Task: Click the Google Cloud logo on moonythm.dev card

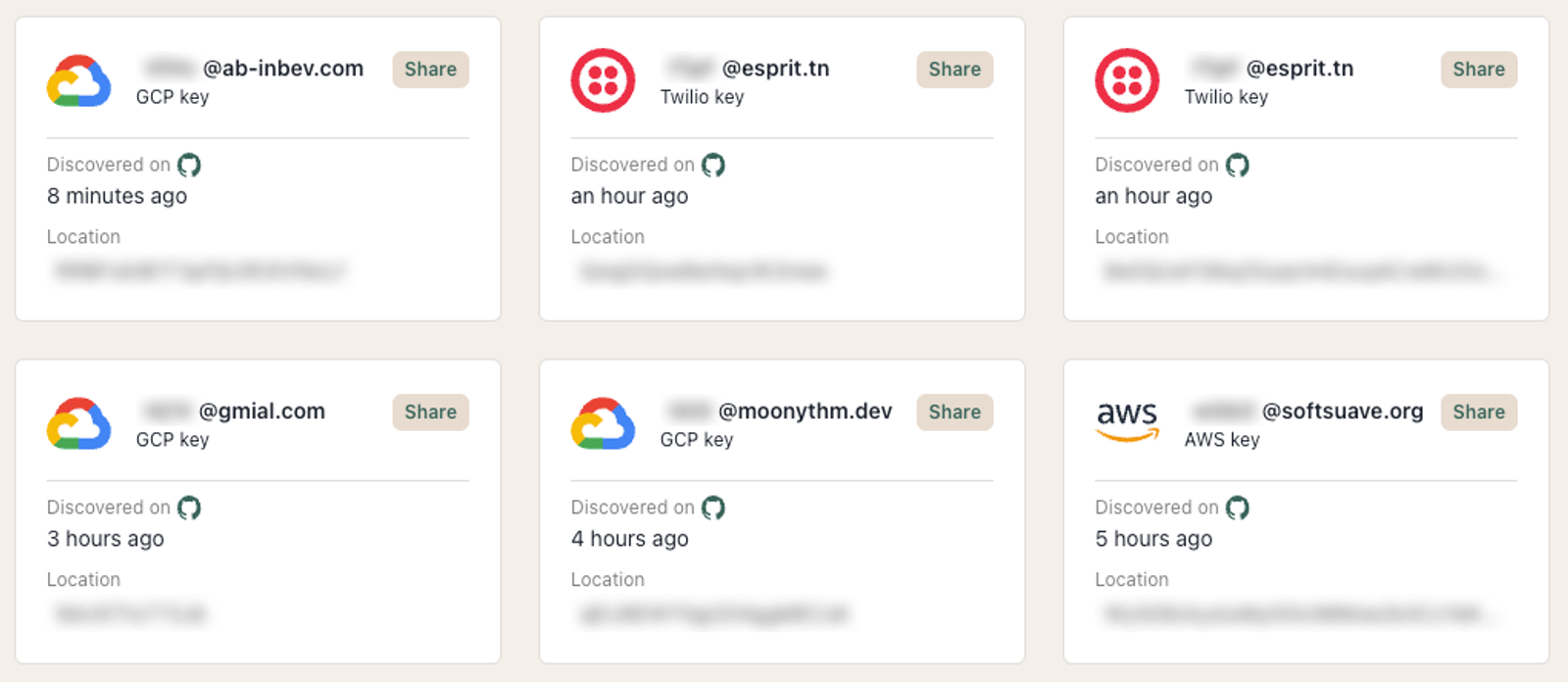Action: pos(604,423)
